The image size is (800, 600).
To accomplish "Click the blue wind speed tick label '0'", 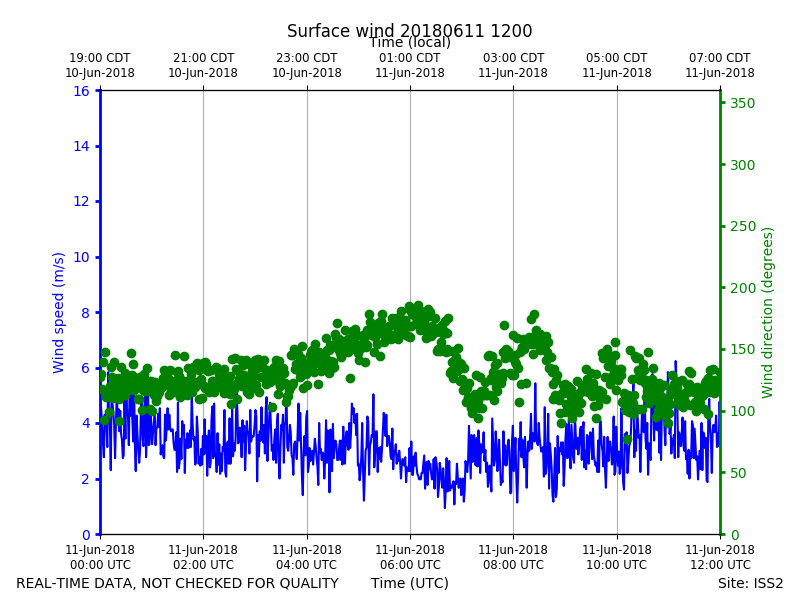I will click(x=85, y=535).
